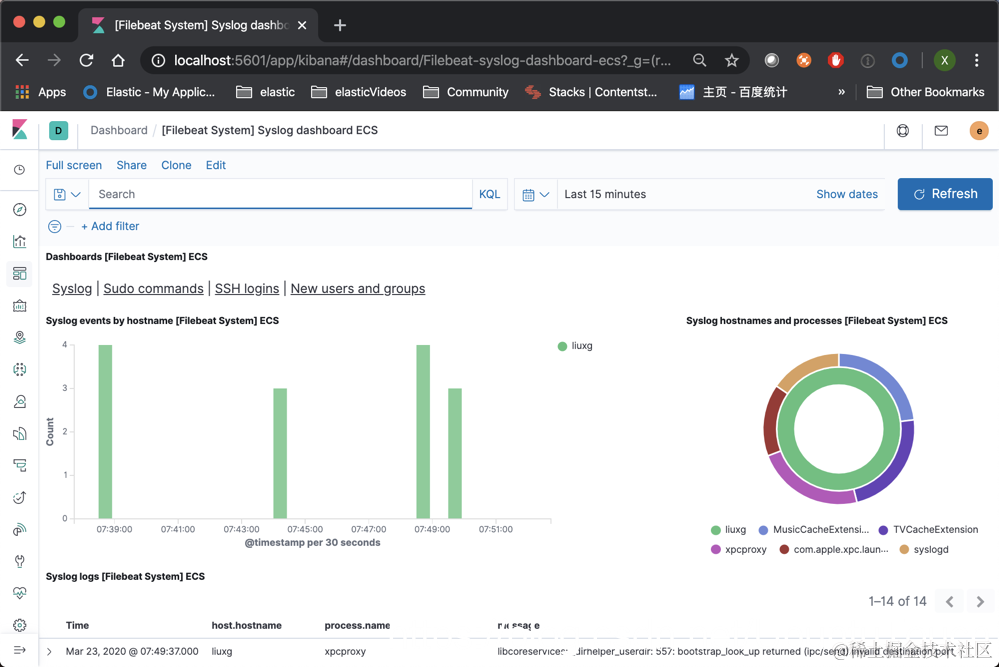Click the Share menu item
The image size is (999, 667).
(x=131, y=165)
